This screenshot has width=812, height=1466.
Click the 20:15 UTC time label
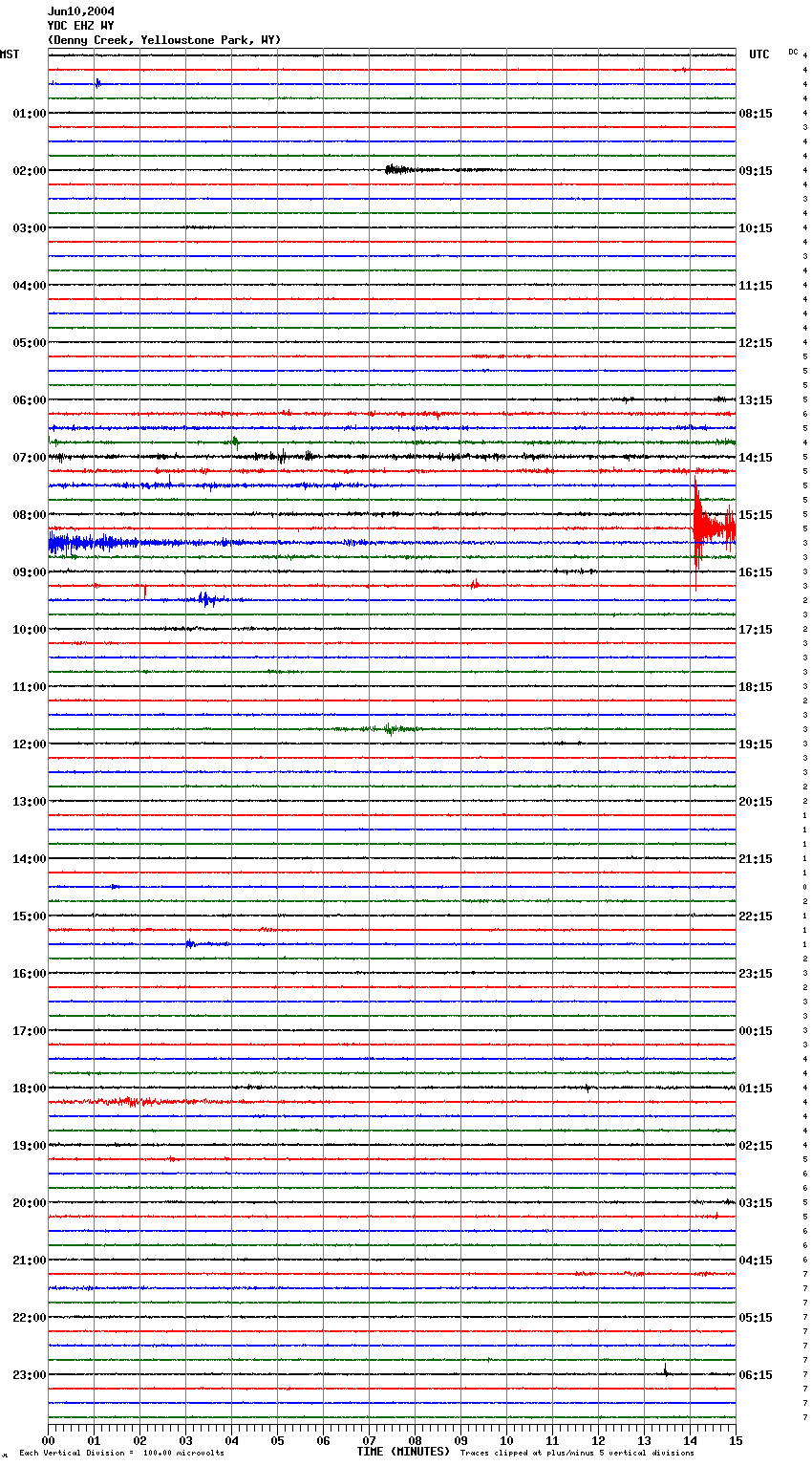[756, 802]
